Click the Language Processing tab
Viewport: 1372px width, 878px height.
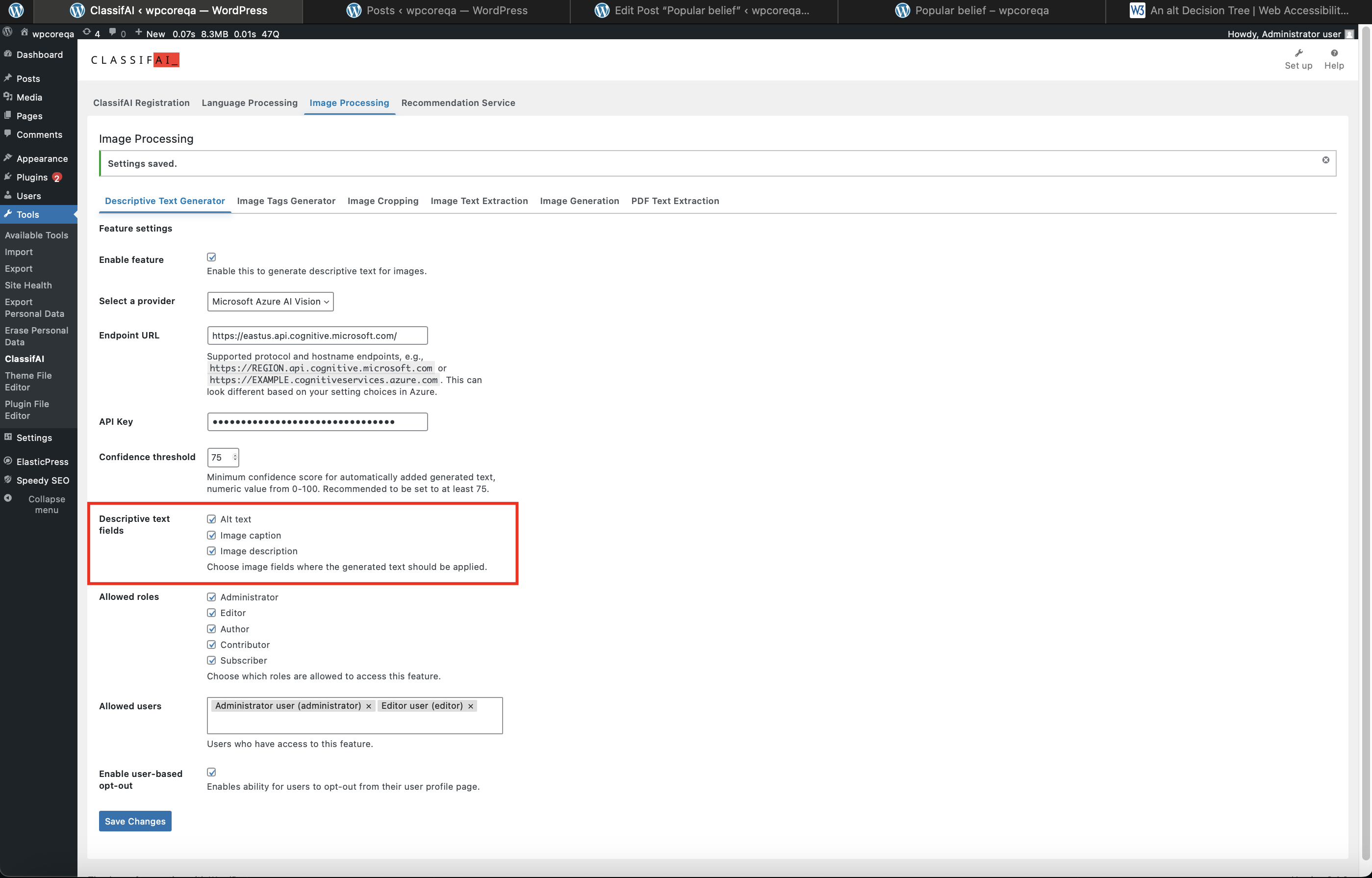[249, 102]
